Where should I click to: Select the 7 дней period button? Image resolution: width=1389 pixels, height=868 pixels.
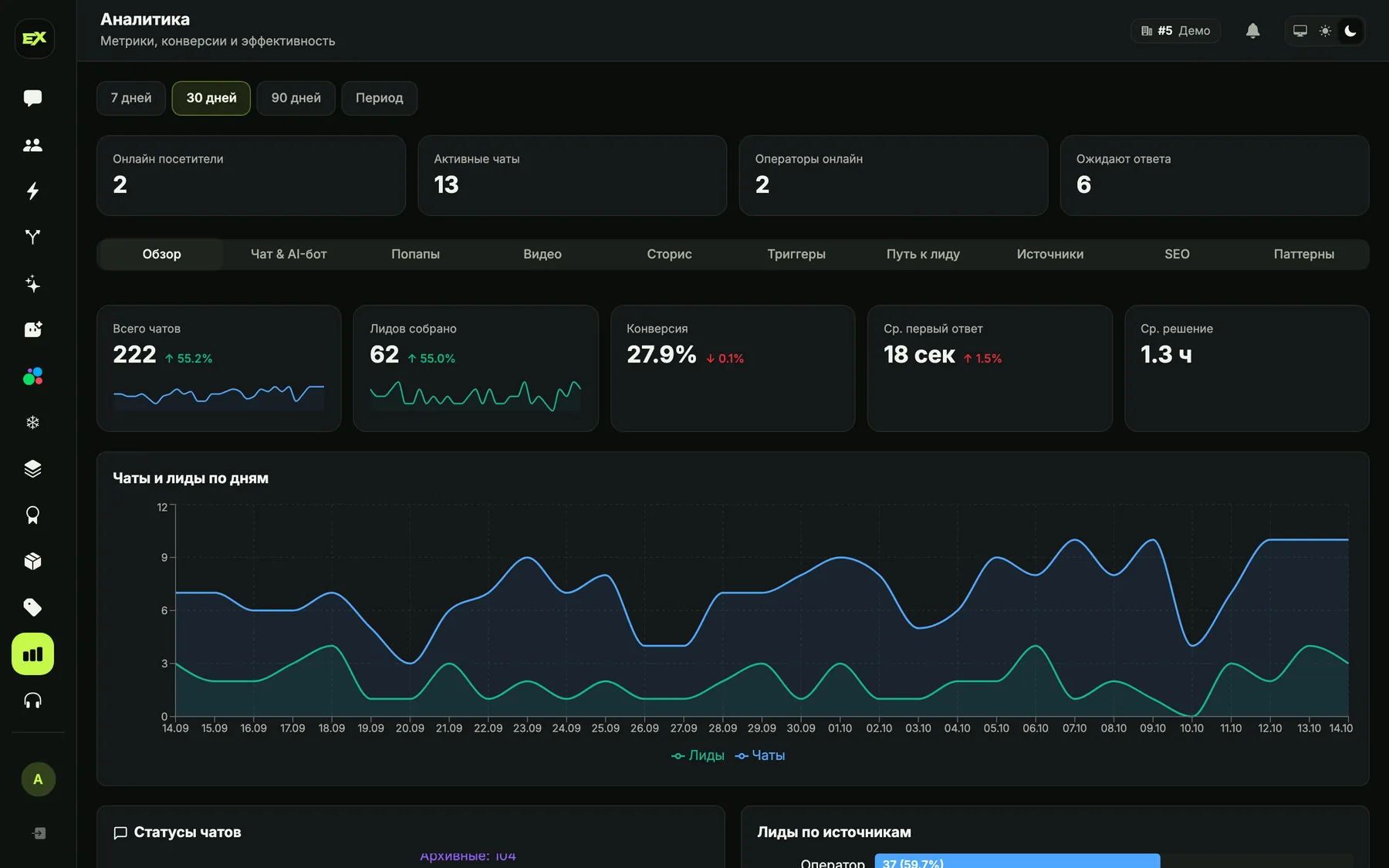(131, 98)
